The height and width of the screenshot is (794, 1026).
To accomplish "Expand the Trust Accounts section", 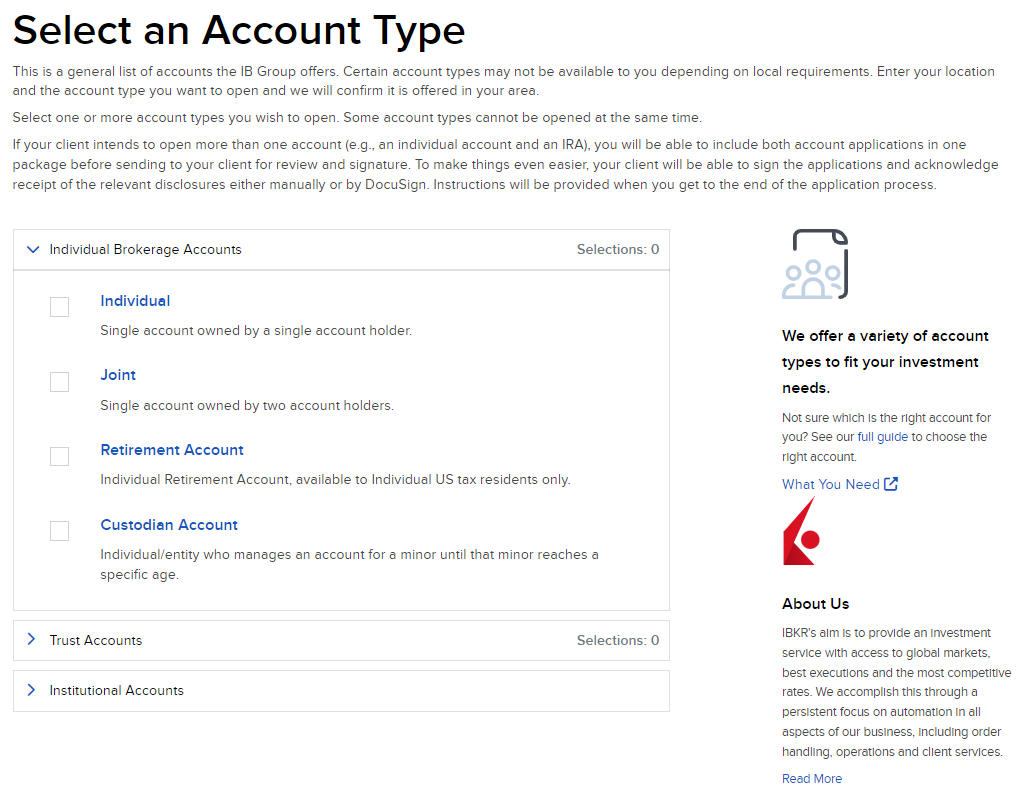I will coord(31,640).
